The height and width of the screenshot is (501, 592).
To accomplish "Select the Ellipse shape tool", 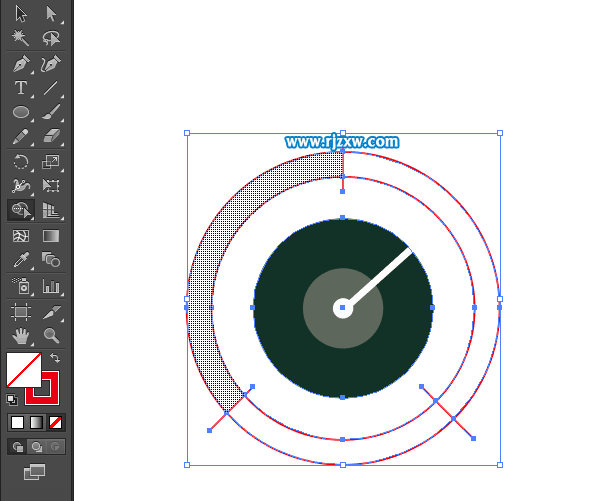I will pyautogui.click(x=21, y=112).
